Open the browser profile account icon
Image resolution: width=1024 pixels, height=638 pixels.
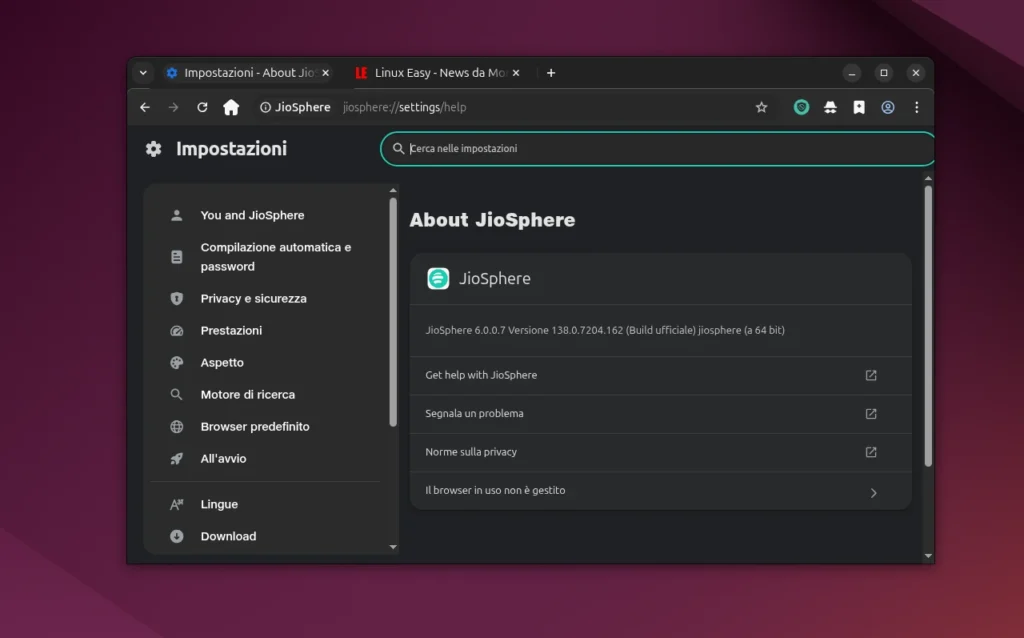[x=888, y=107]
